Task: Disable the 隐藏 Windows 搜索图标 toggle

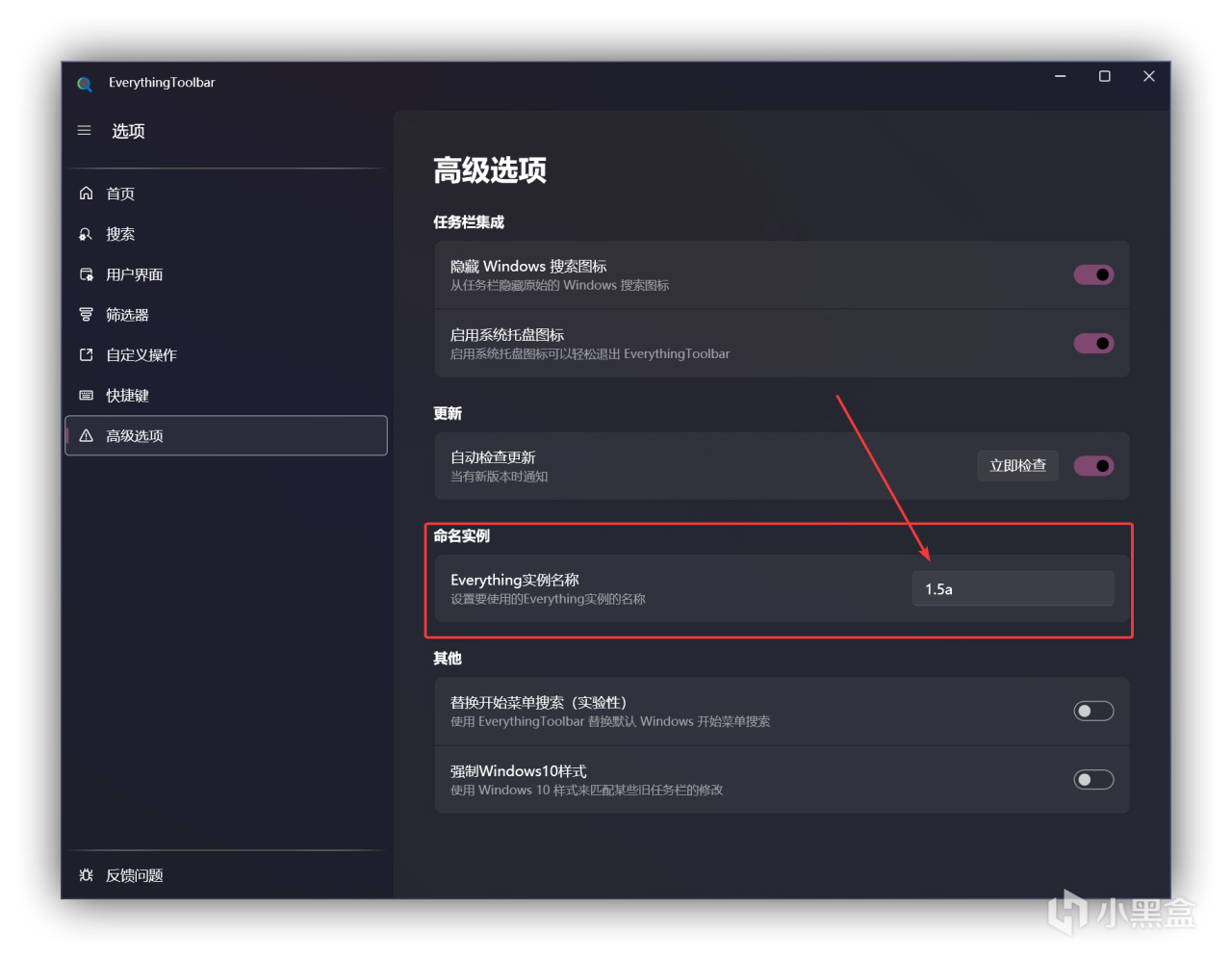Action: click(x=1093, y=275)
